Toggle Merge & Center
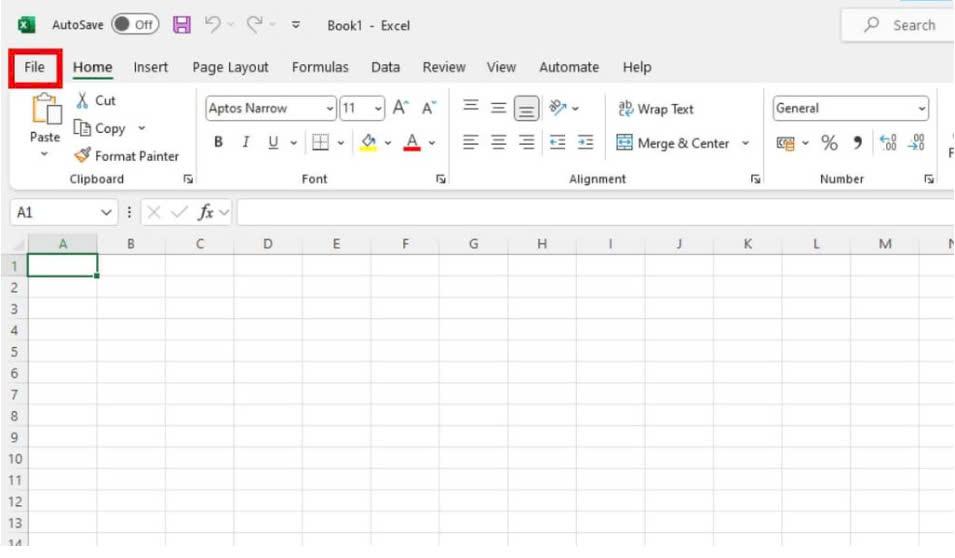 pyautogui.click(x=672, y=143)
